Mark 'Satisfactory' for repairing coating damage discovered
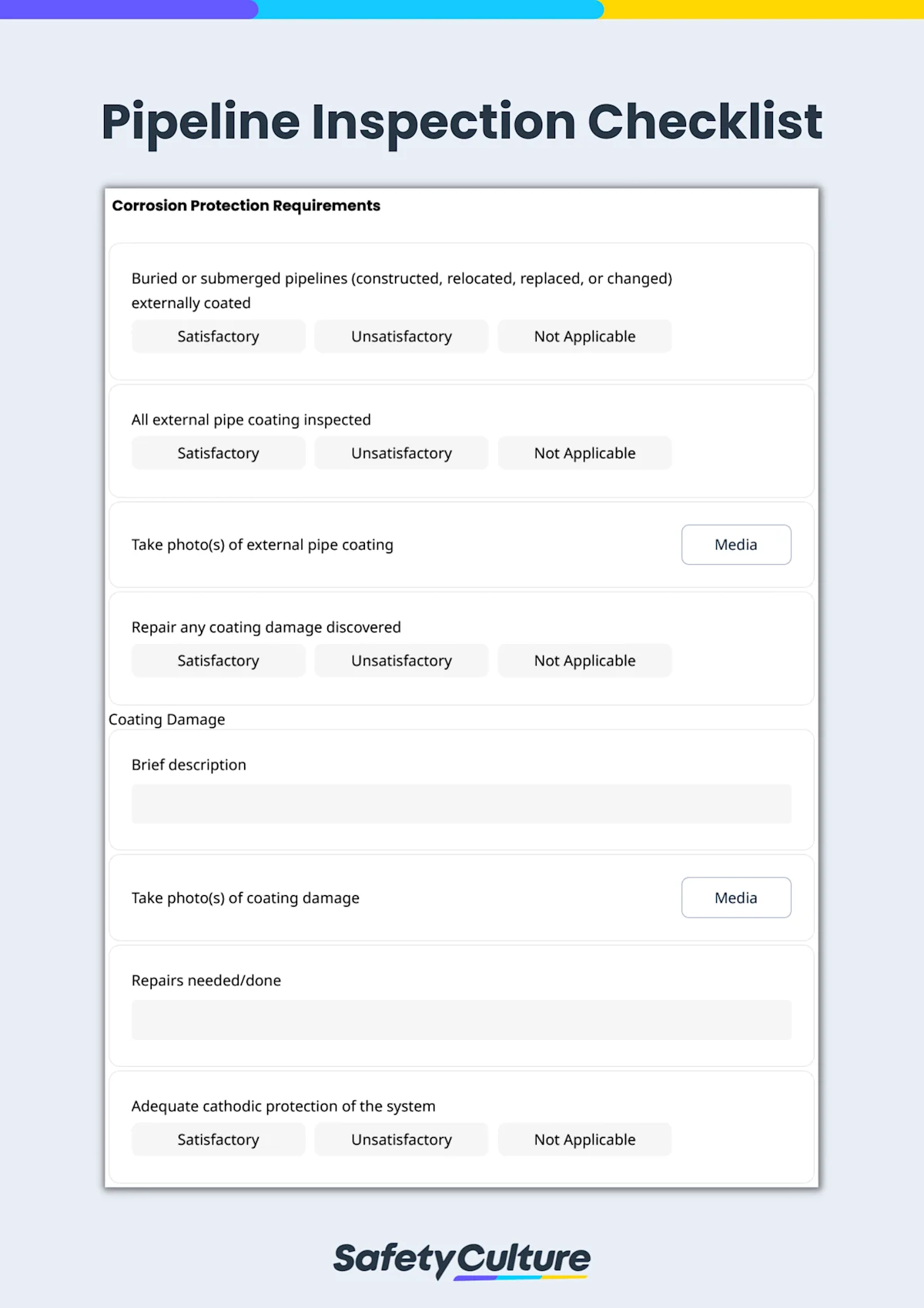The width and height of the screenshot is (924, 1308). [x=218, y=660]
